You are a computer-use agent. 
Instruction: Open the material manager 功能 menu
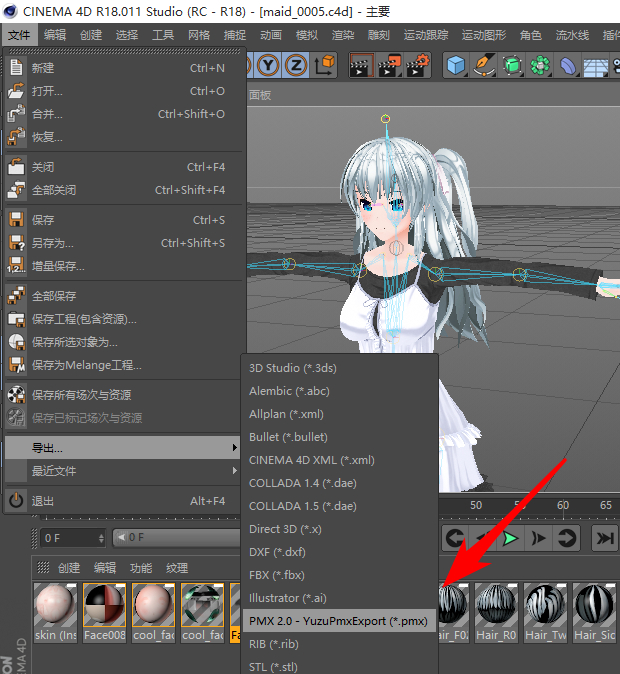(x=141, y=568)
